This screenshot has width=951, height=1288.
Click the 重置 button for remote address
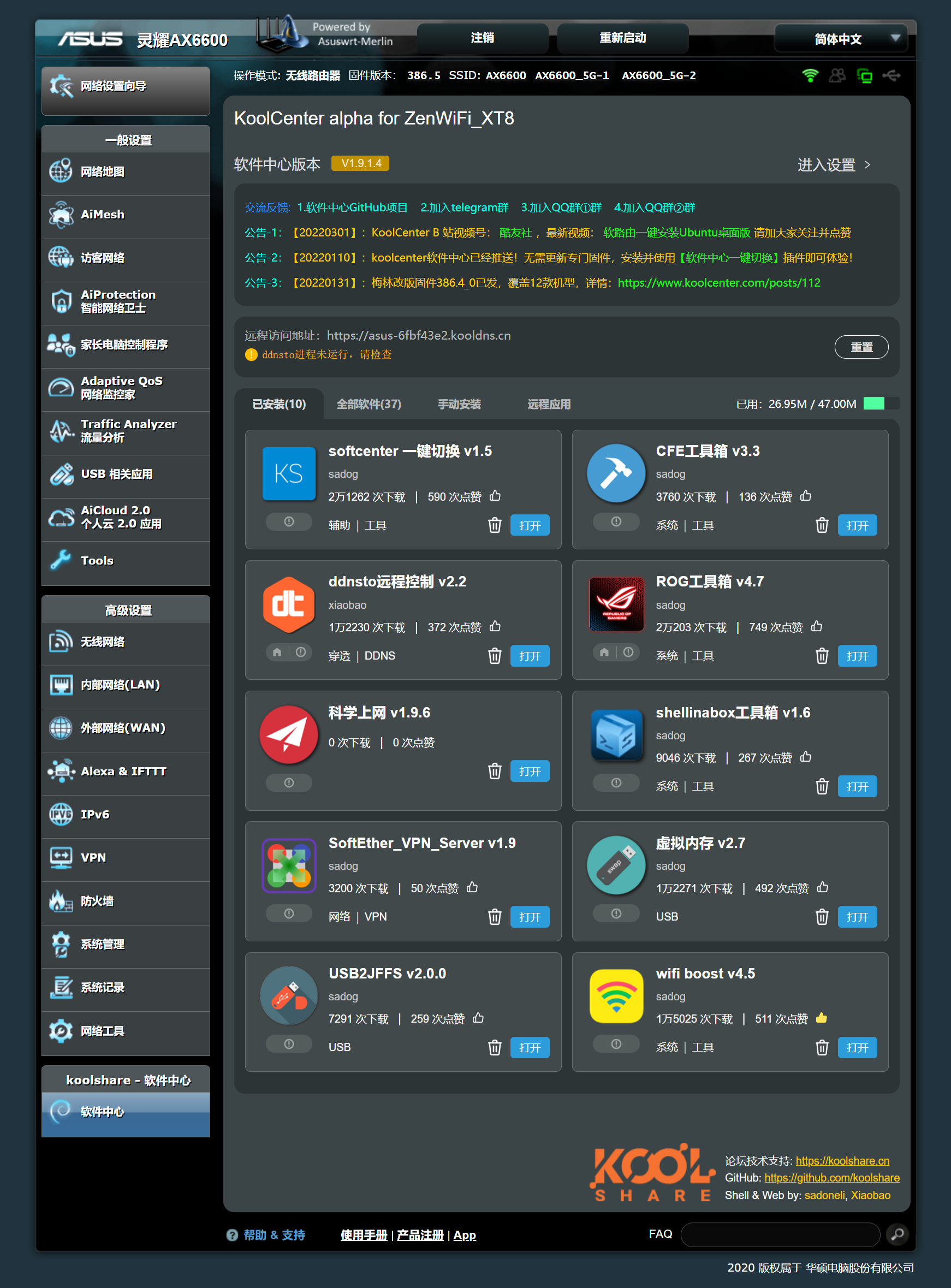[x=860, y=347]
